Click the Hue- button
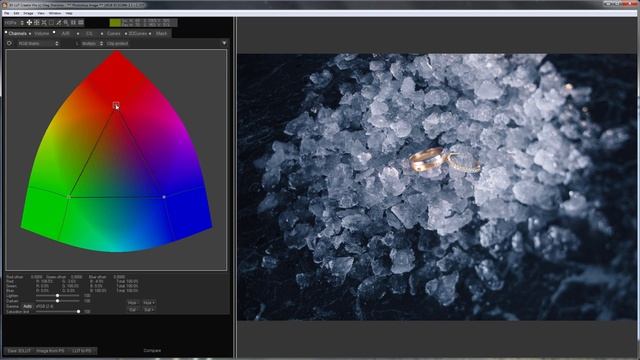640x360 pixels. pyautogui.click(x=132, y=303)
